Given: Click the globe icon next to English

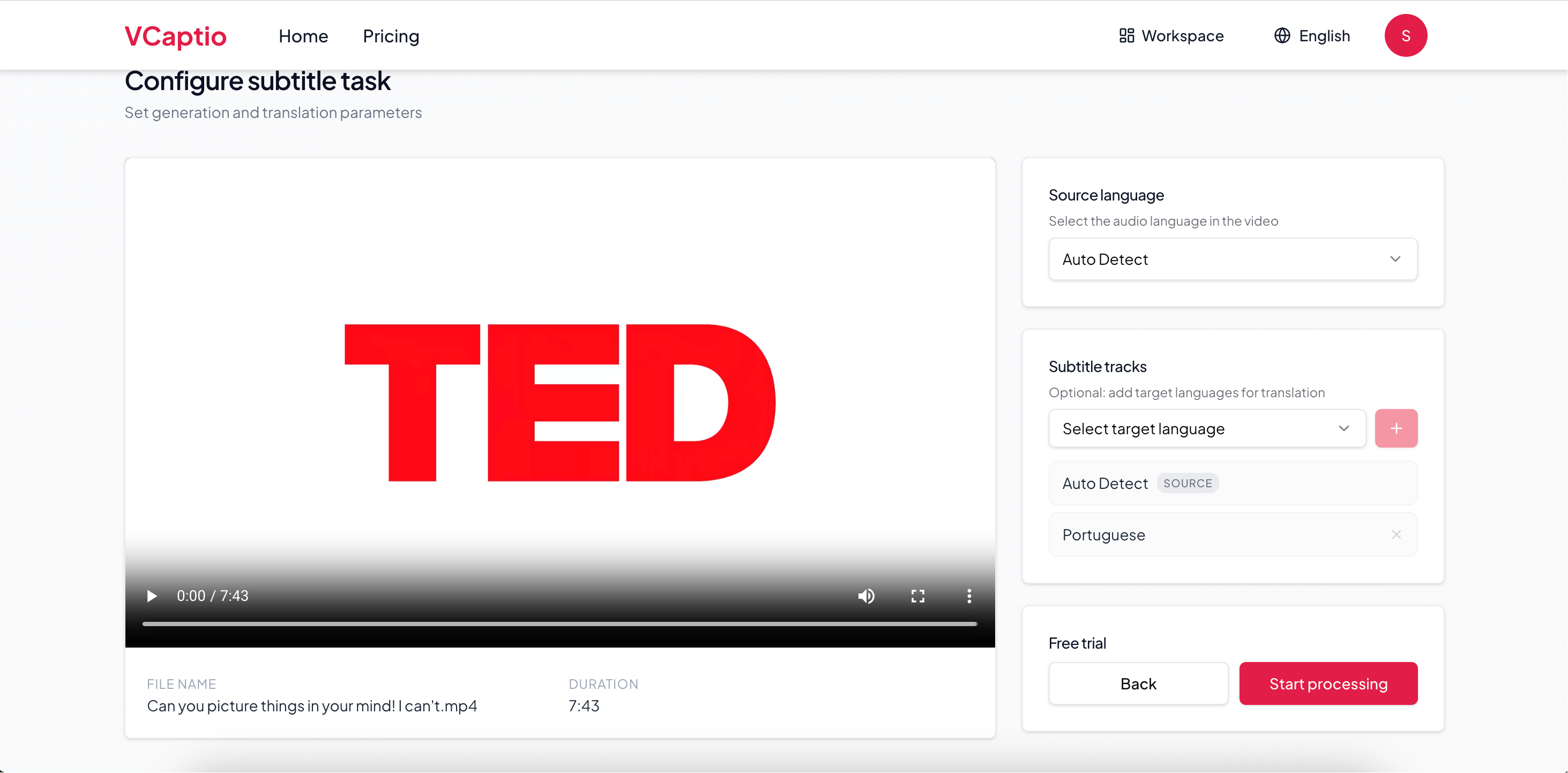Looking at the screenshot, I should [1282, 35].
